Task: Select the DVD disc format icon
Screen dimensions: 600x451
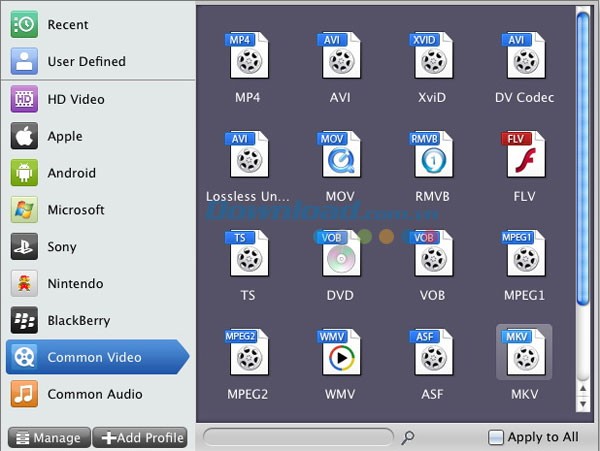Action: (340, 253)
